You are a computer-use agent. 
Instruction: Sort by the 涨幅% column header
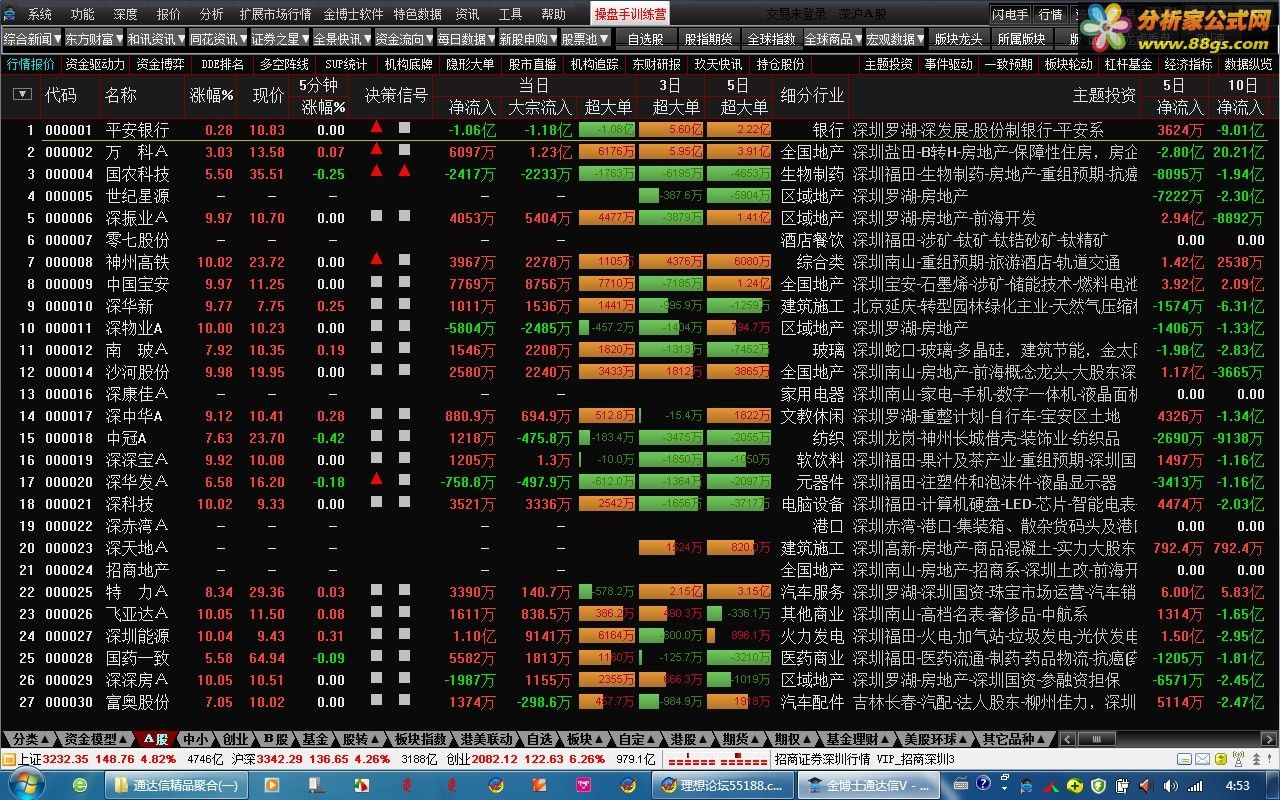(212, 95)
